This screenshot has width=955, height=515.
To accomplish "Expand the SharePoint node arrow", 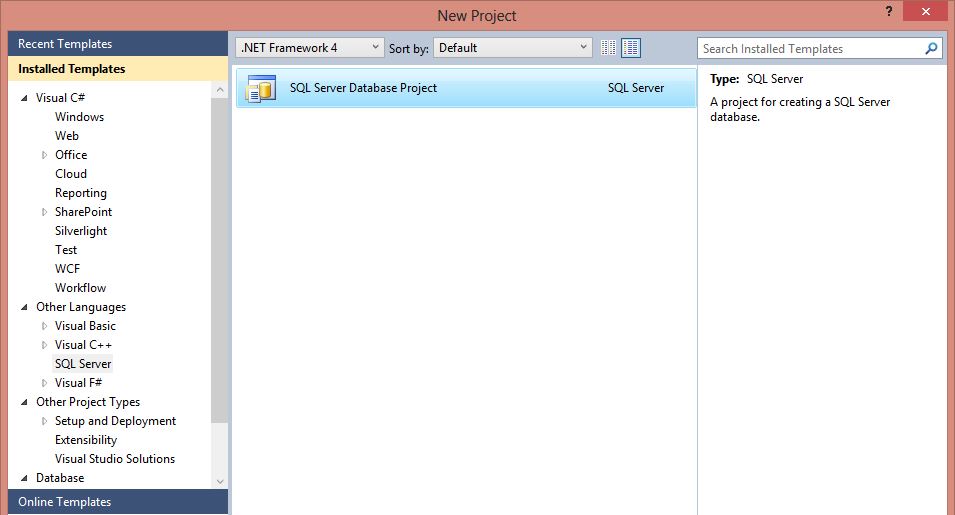I will [x=44, y=212].
